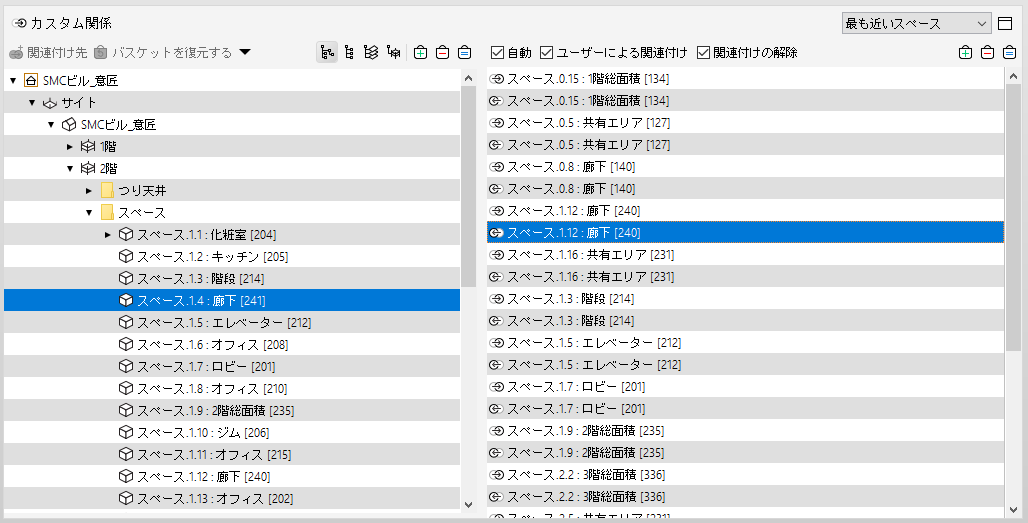The height and width of the screenshot is (523, 1028).
Task: Select スペース.1.9 : 2階総面積 [235] in tree
Action: click(x=232, y=410)
